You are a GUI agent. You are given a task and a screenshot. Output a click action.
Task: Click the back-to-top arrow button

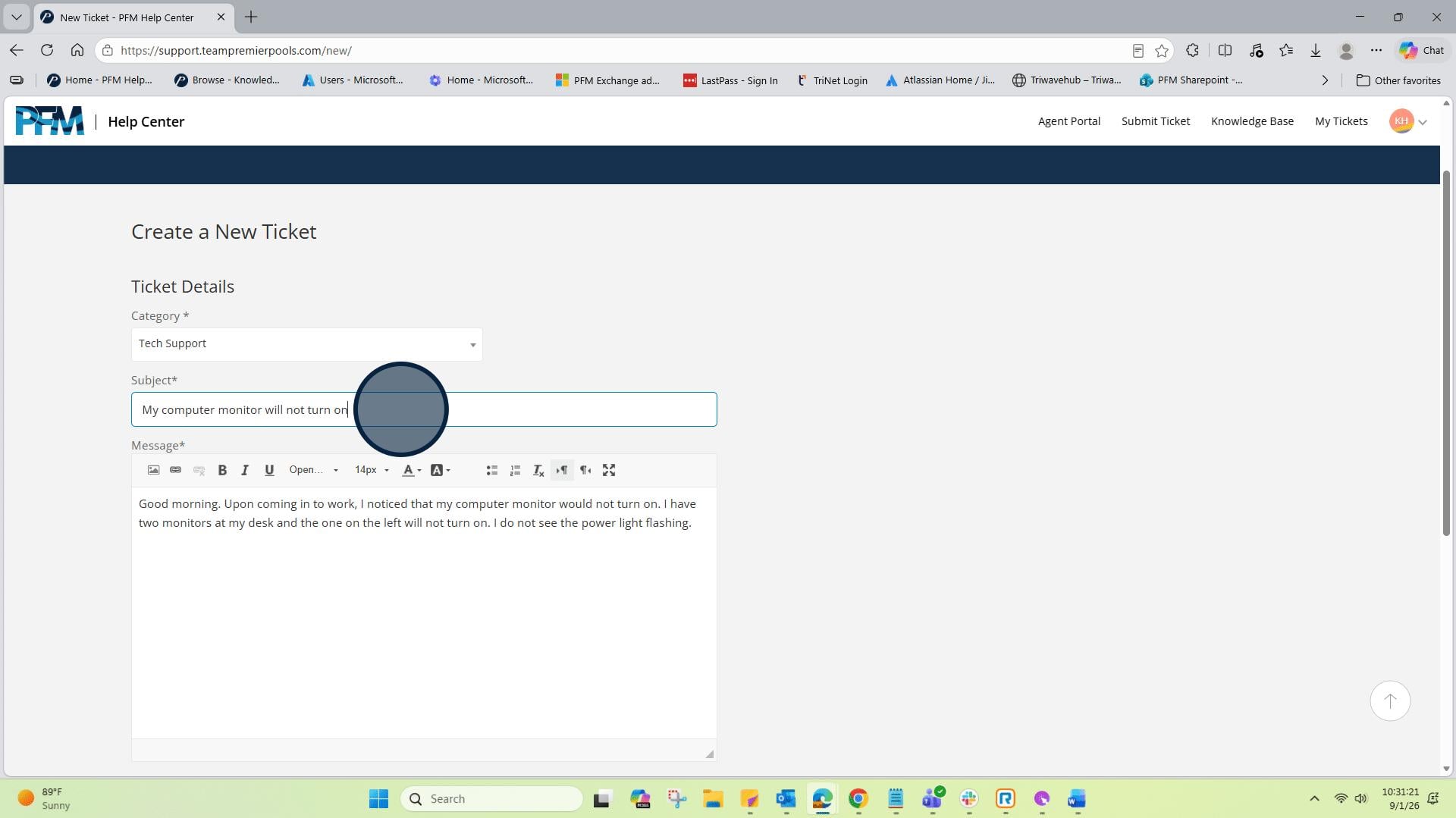click(x=1389, y=701)
